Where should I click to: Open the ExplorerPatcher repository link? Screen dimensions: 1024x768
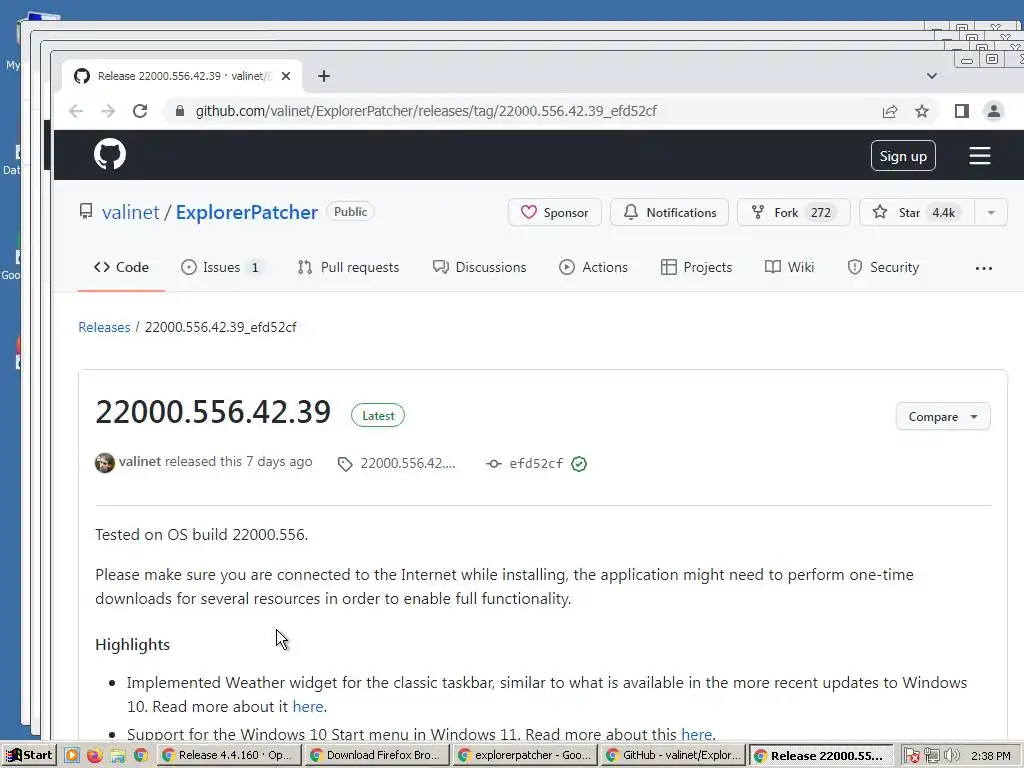coord(247,212)
